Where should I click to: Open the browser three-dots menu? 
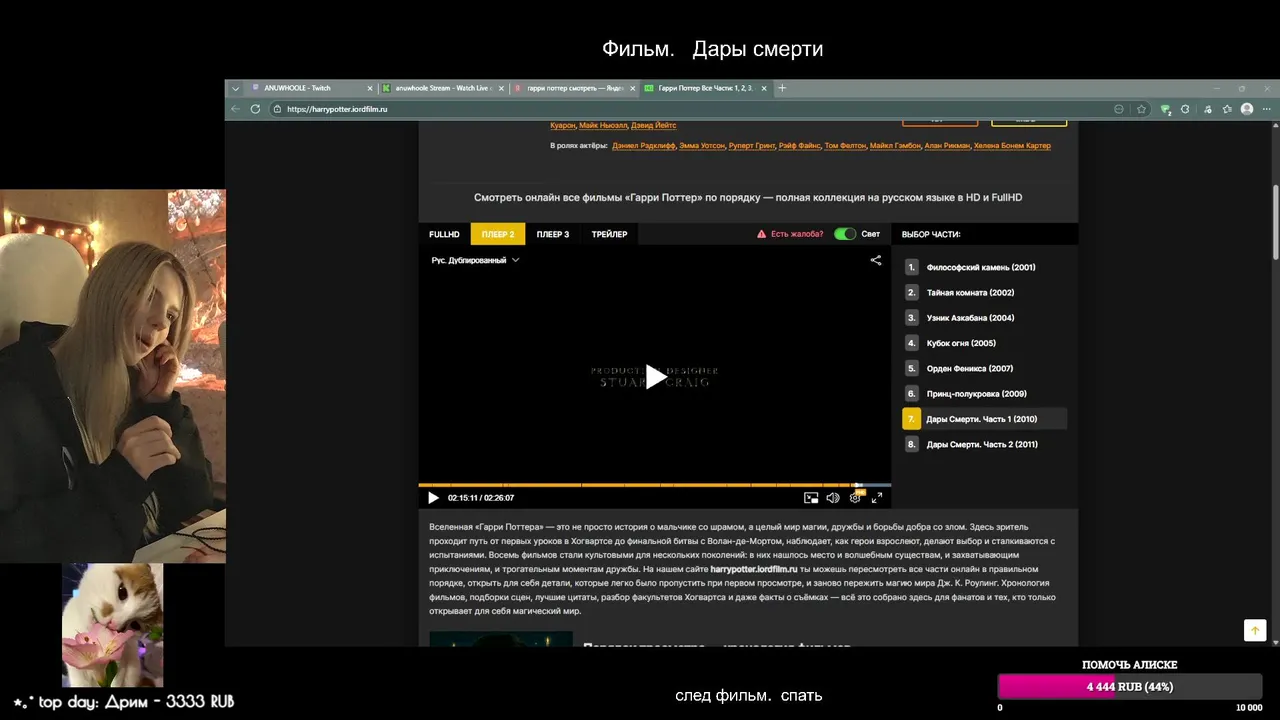(1268, 109)
